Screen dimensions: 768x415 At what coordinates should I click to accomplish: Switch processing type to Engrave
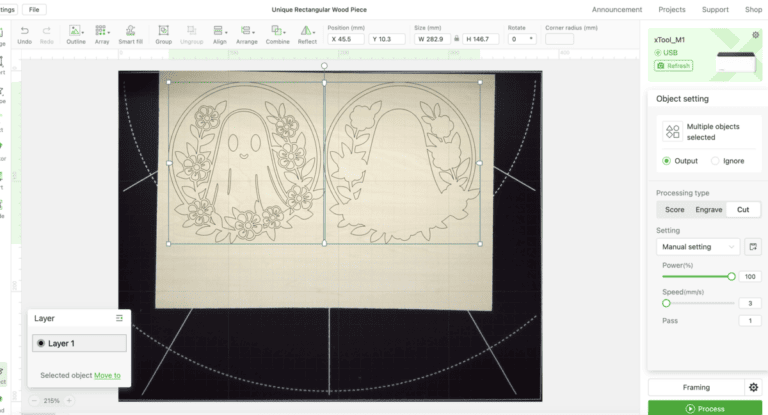(x=709, y=209)
